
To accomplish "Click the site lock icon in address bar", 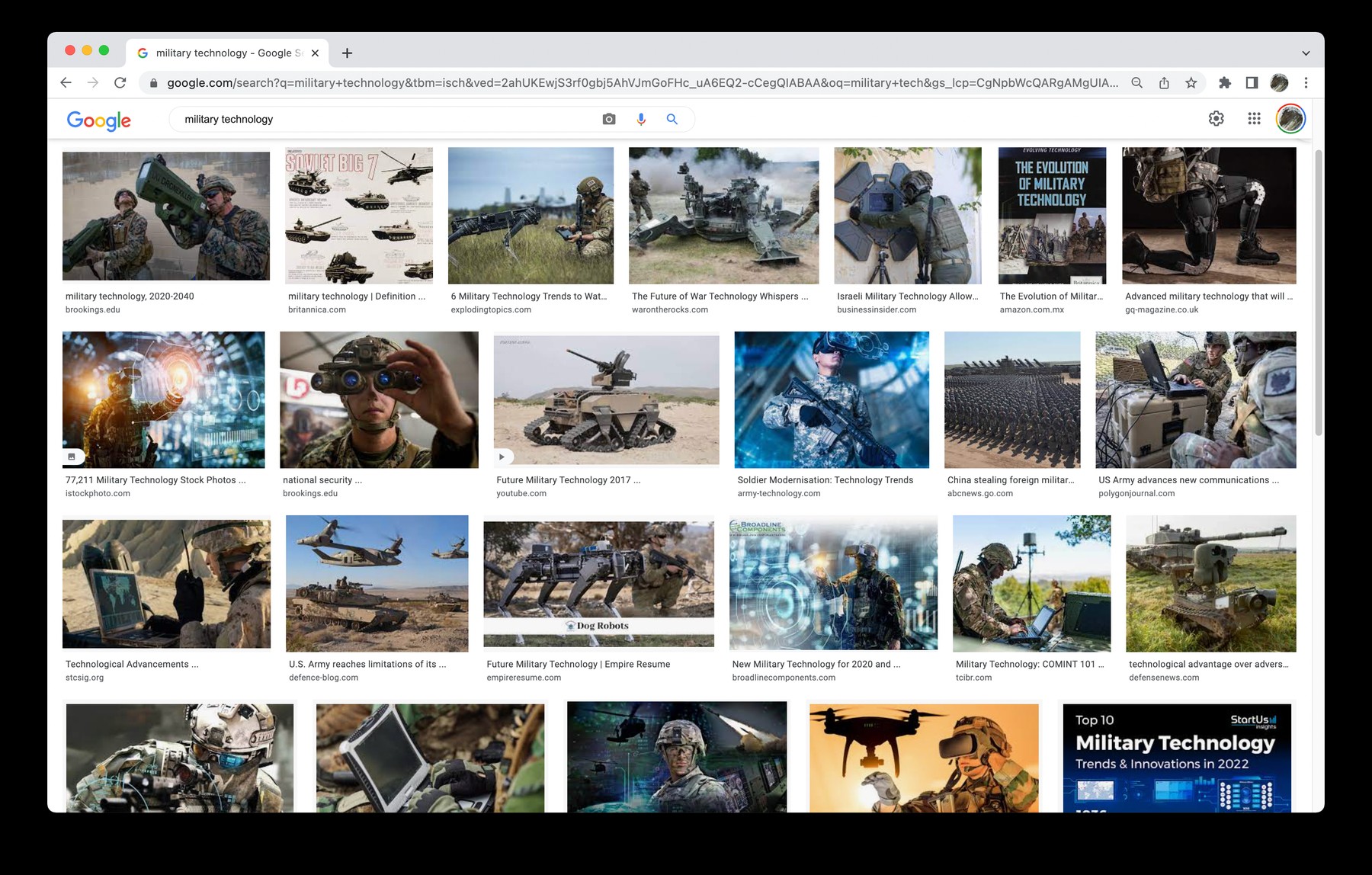I will tap(153, 83).
